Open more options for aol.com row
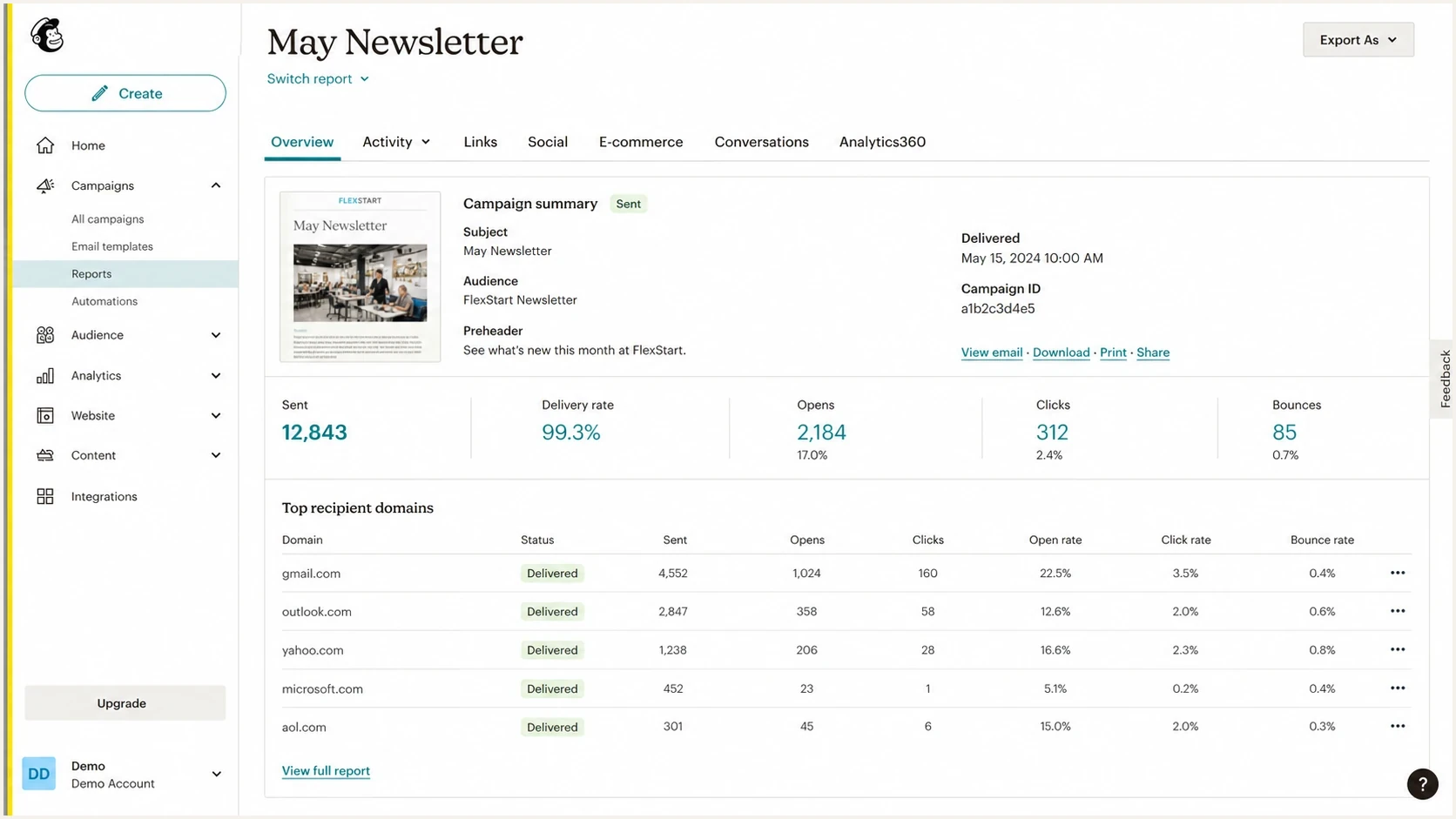Screen dimensions: 1456x819 (x=1398, y=726)
